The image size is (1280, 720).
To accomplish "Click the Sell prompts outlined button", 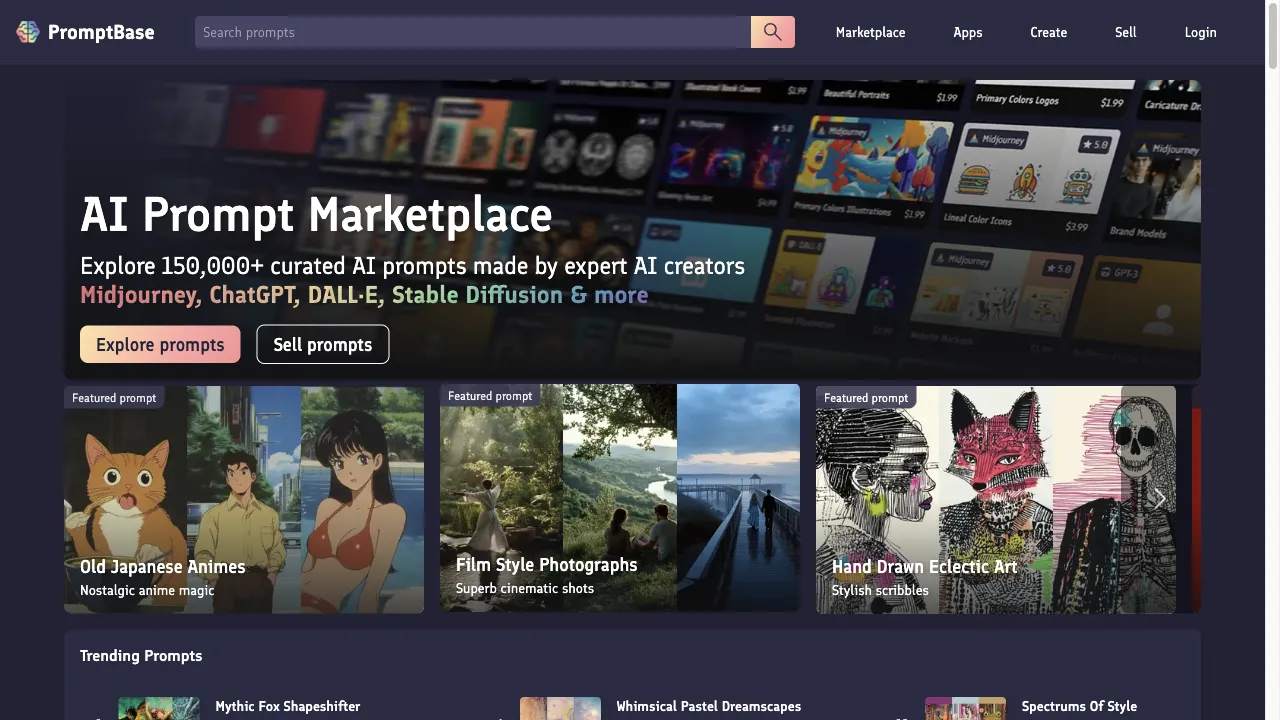I will click(x=323, y=344).
